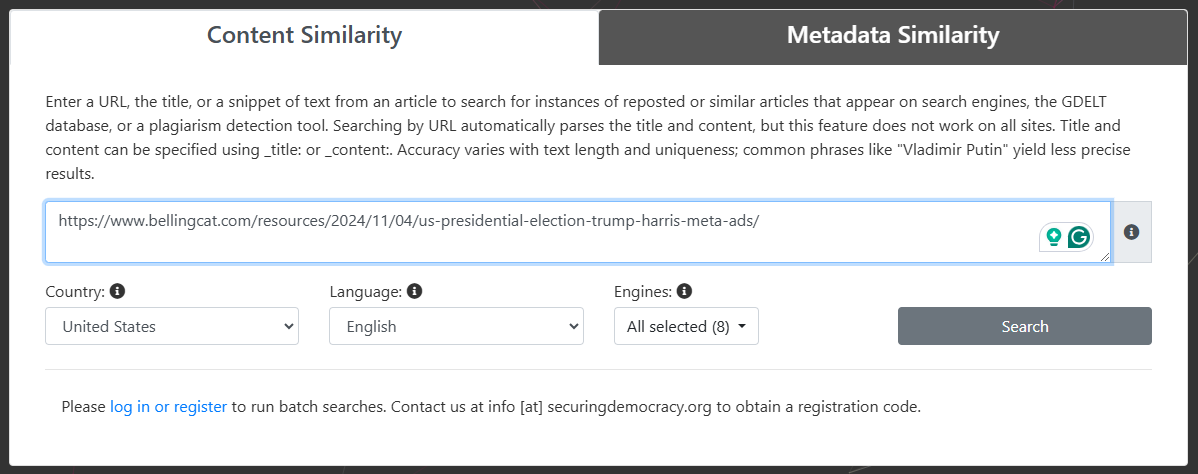Click the info icon beside the search textbox
The height and width of the screenshot is (474, 1198).
pos(1131,232)
